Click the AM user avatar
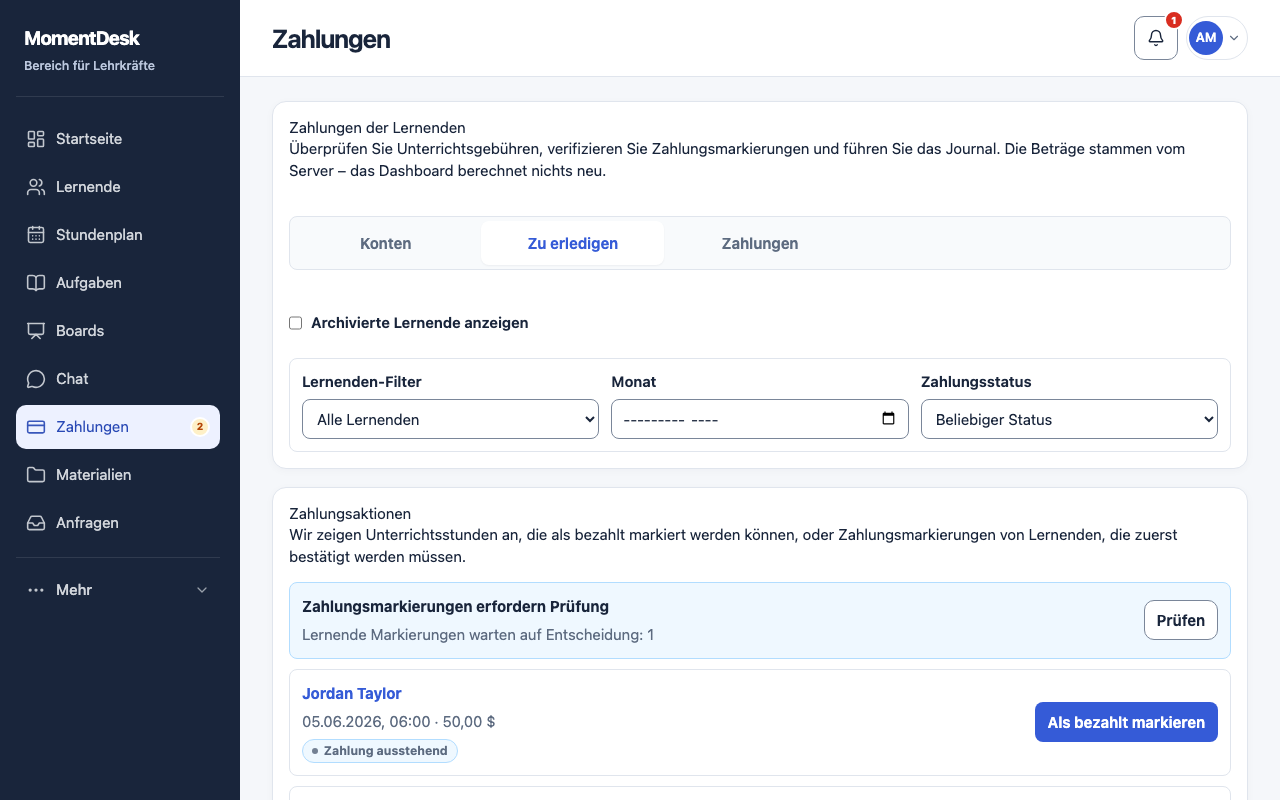The width and height of the screenshot is (1280, 800). point(1206,38)
